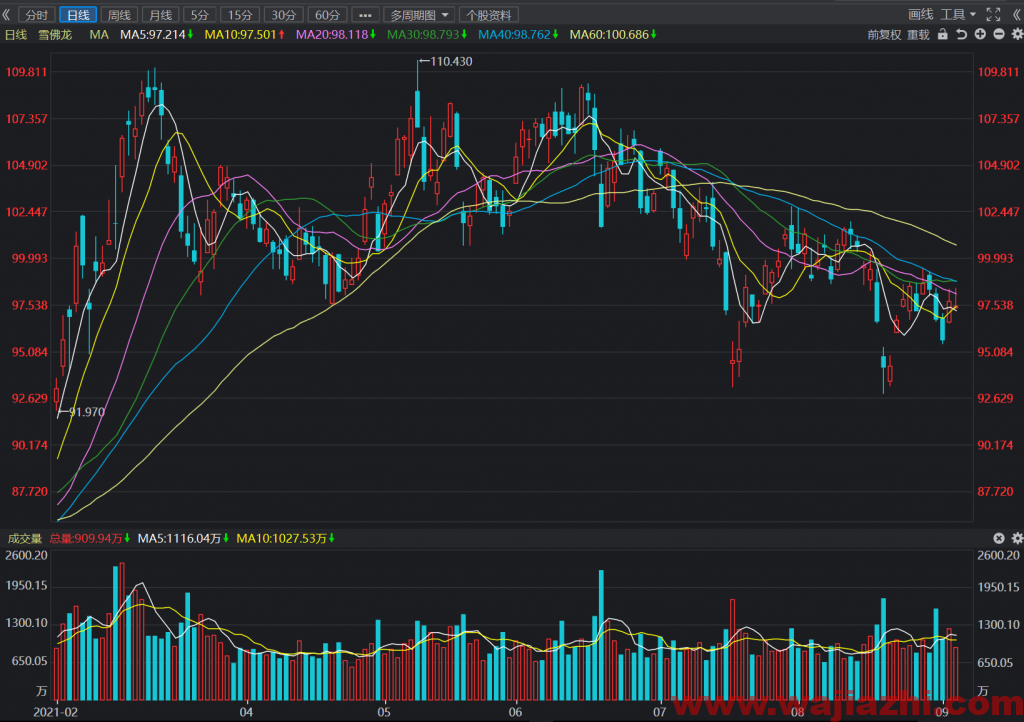Click the 109.811 price on left axis
The height and width of the screenshot is (722, 1024).
click(27, 72)
